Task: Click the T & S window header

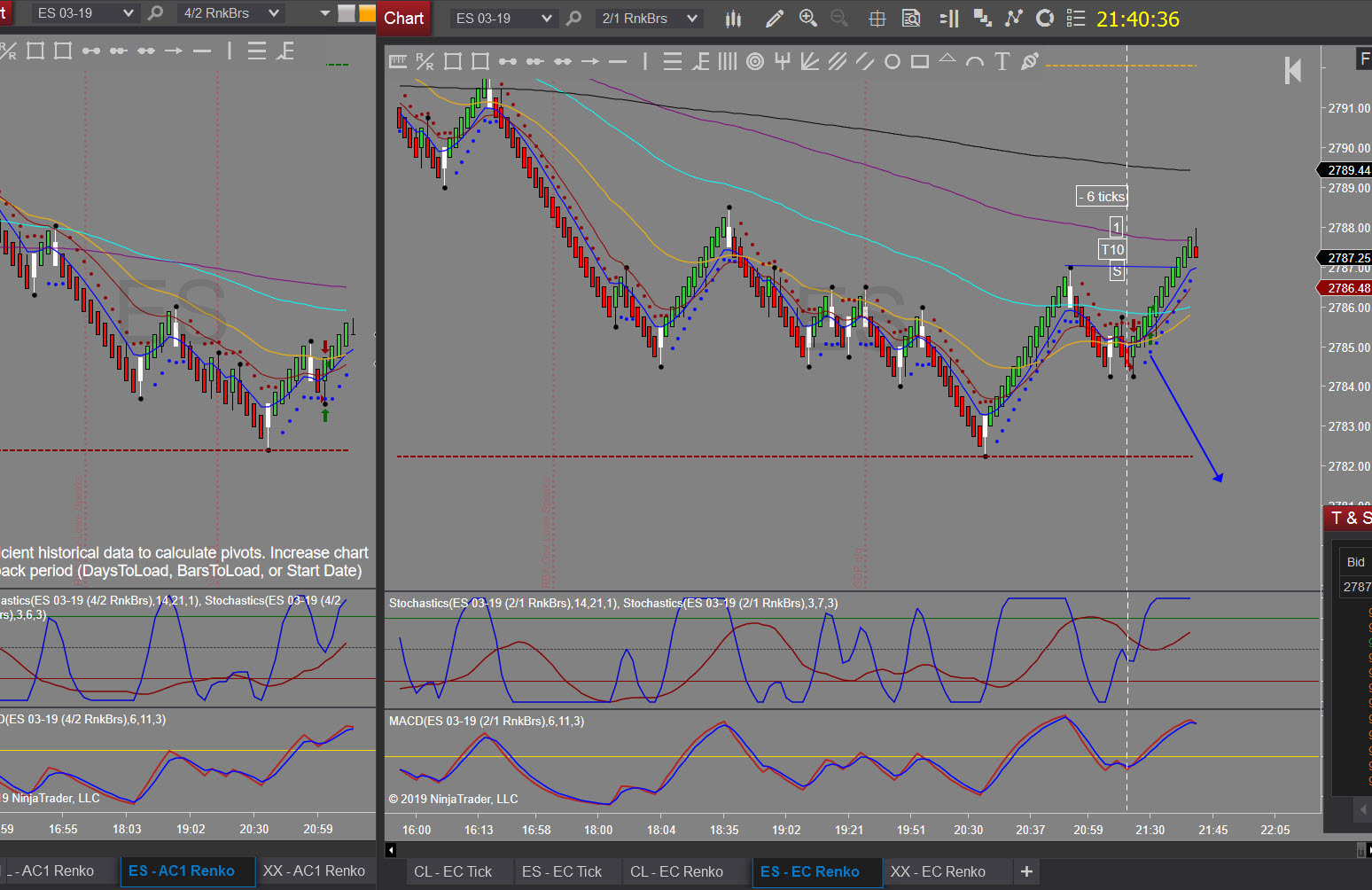Action: pos(1348,518)
